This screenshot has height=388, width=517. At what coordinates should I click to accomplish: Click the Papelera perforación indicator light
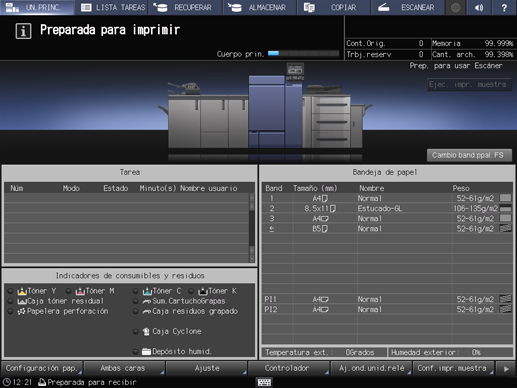[10, 311]
